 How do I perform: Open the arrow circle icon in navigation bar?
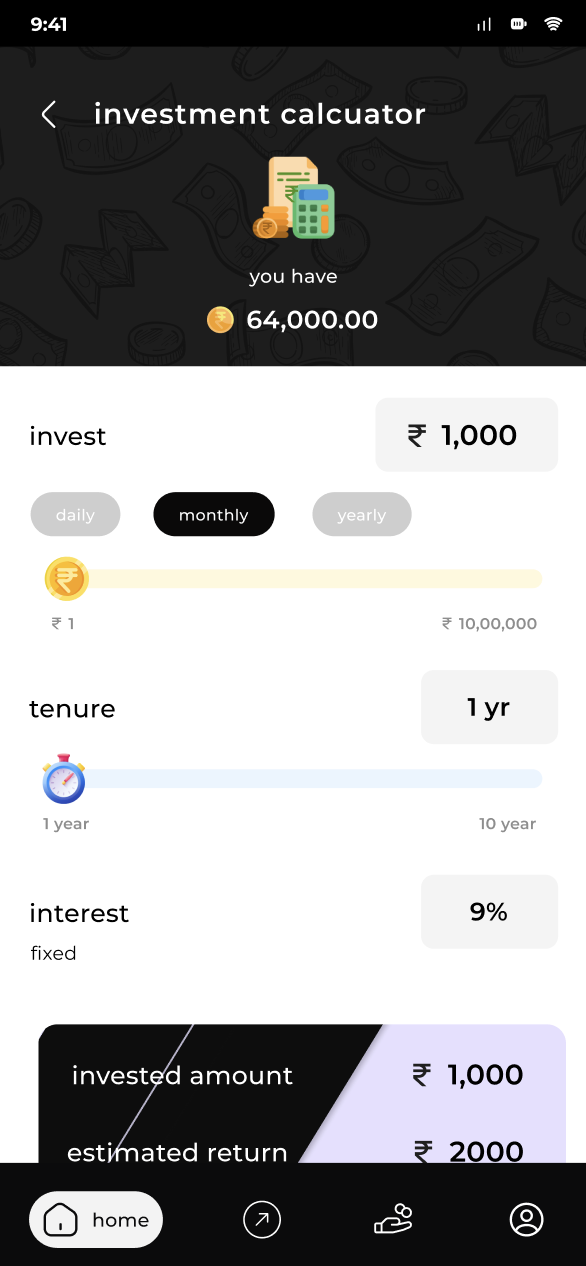coord(262,1219)
